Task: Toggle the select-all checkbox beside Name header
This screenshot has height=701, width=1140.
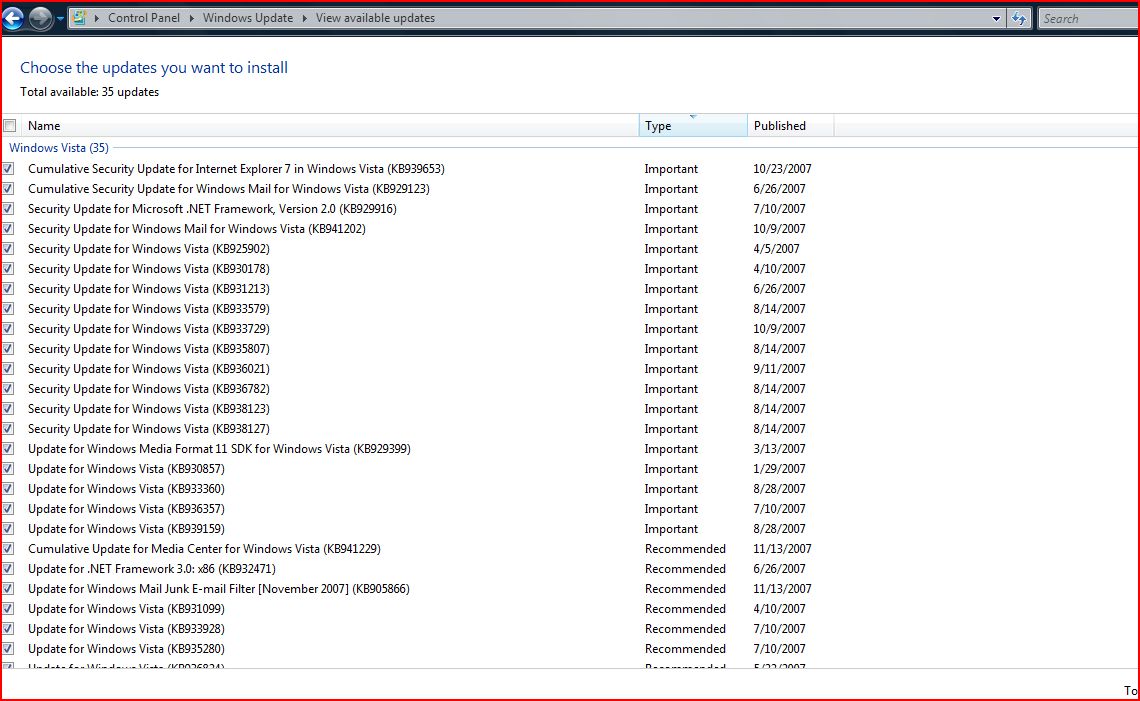Action: tap(9, 126)
